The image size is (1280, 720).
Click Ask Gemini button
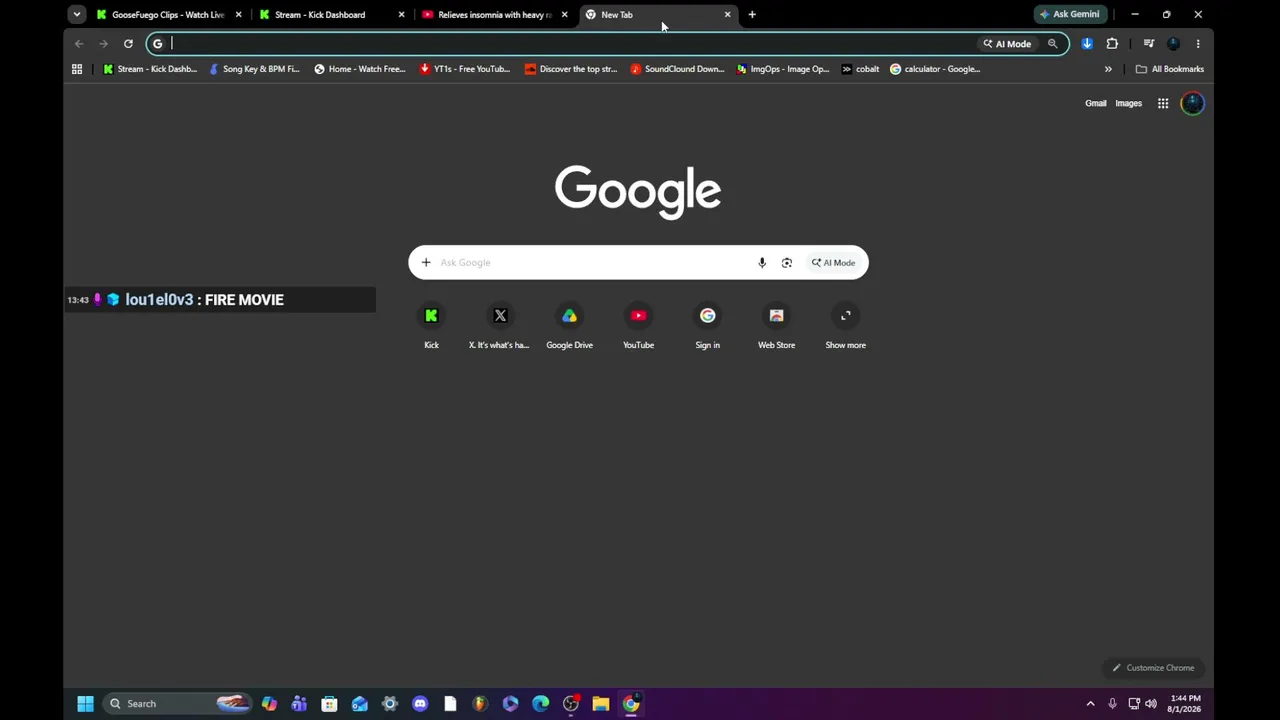(1070, 15)
